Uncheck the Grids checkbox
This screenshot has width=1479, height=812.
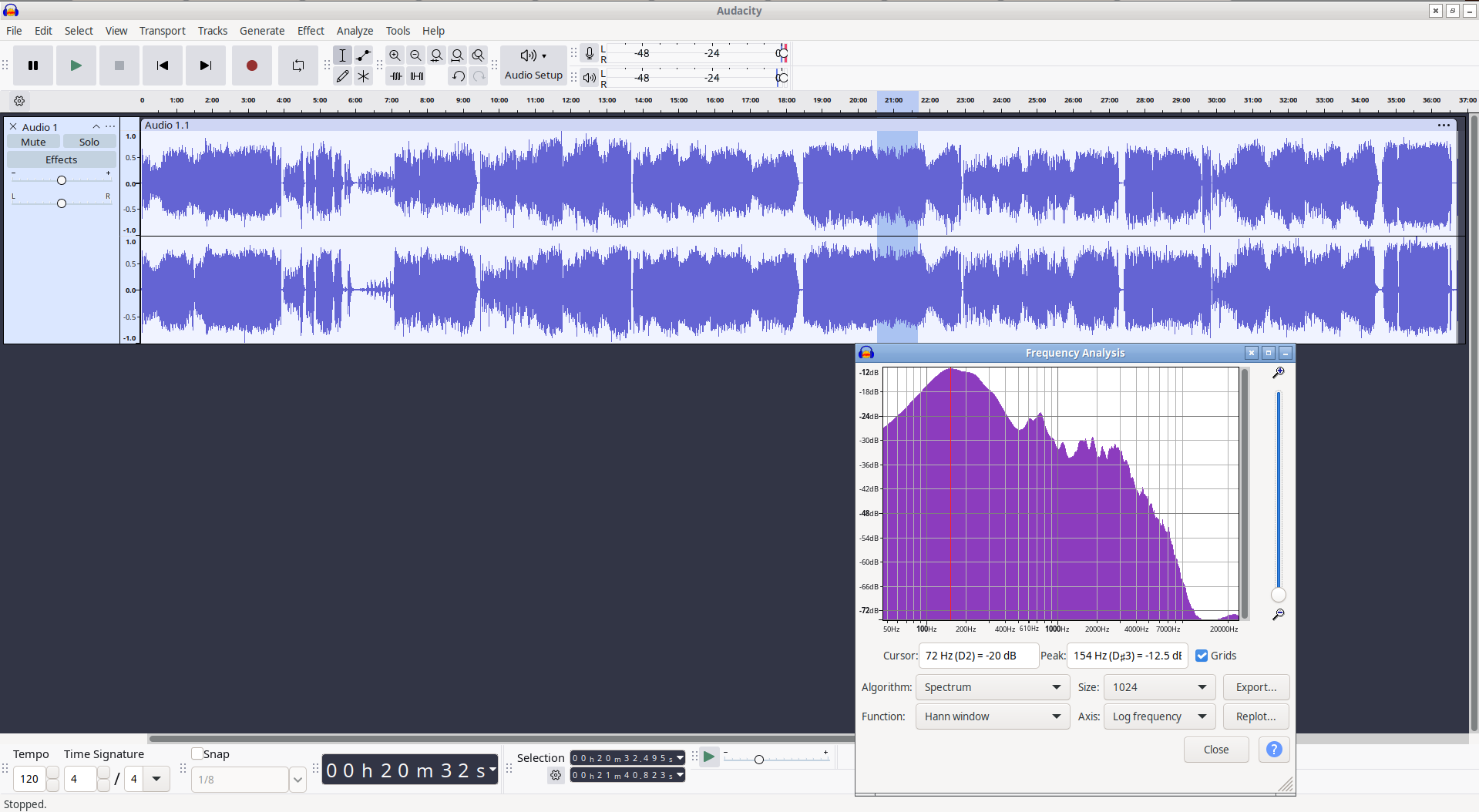1202,656
